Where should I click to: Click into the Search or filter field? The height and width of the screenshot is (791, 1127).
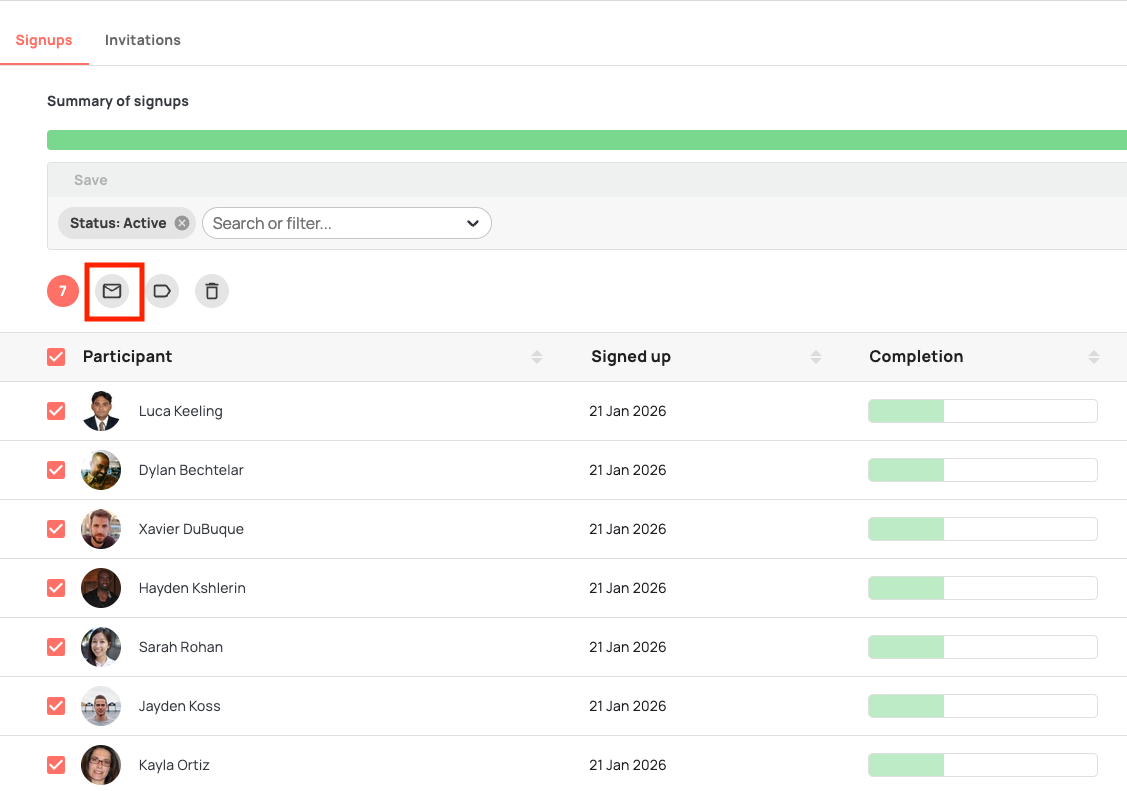[x=330, y=223]
